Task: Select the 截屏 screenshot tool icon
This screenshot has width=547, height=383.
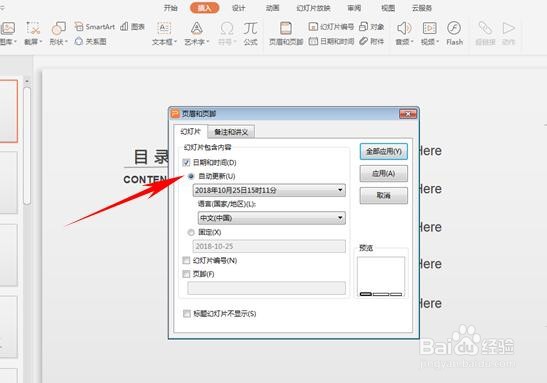Action: pyautogui.click(x=33, y=28)
